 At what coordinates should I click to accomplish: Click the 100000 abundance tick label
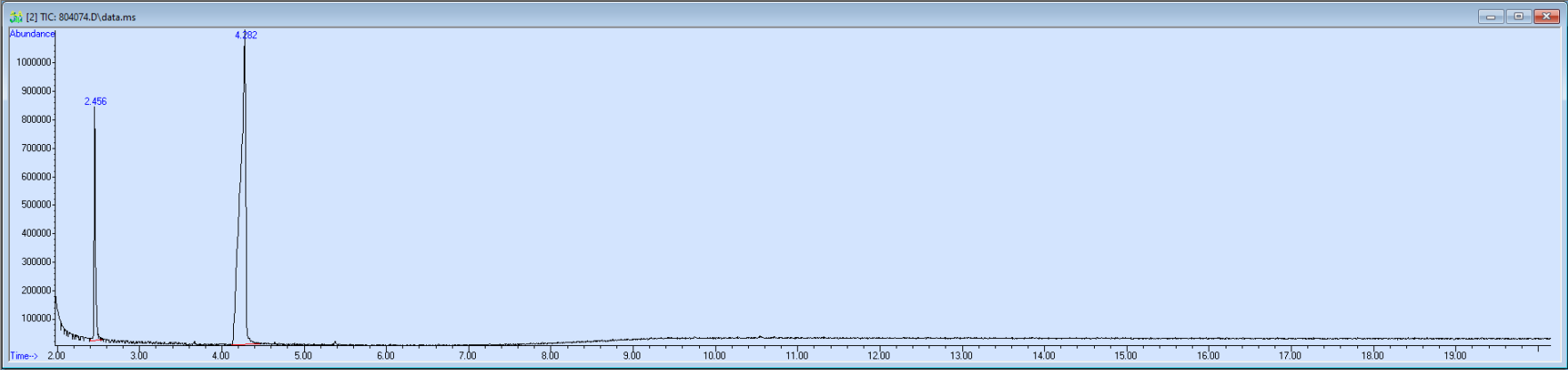(36, 318)
